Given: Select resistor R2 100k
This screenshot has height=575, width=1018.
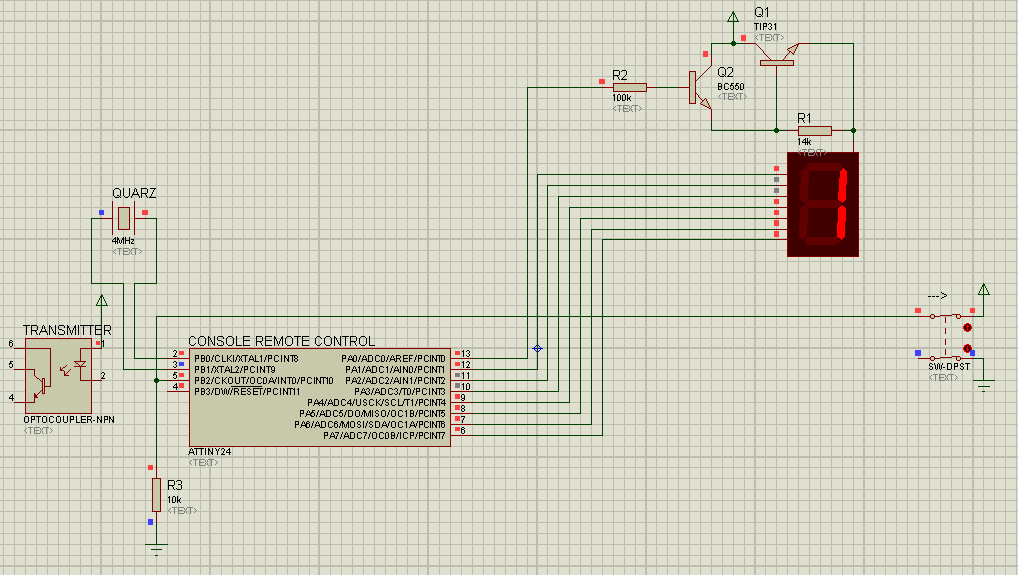Looking at the screenshot, I should pos(629,88).
